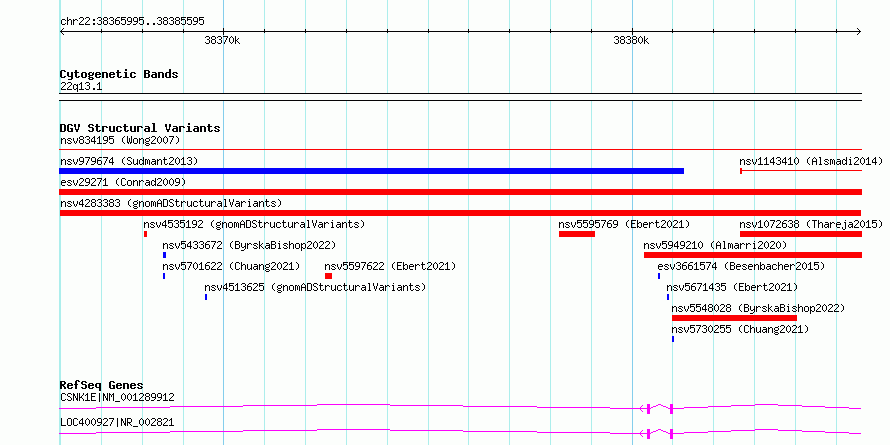Select the blue nsv5730255 marker
Screen dimensions: 890x445
click(673, 339)
